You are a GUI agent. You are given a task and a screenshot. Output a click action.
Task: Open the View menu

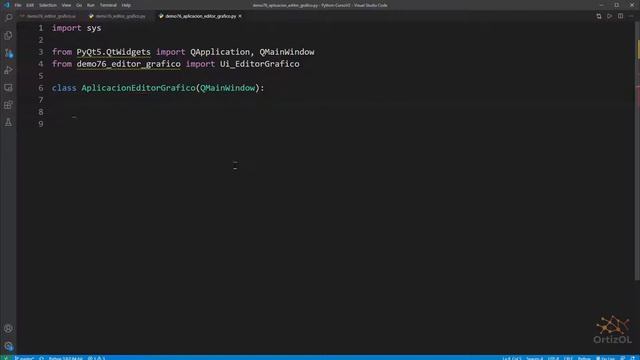click(x=66, y=5)
